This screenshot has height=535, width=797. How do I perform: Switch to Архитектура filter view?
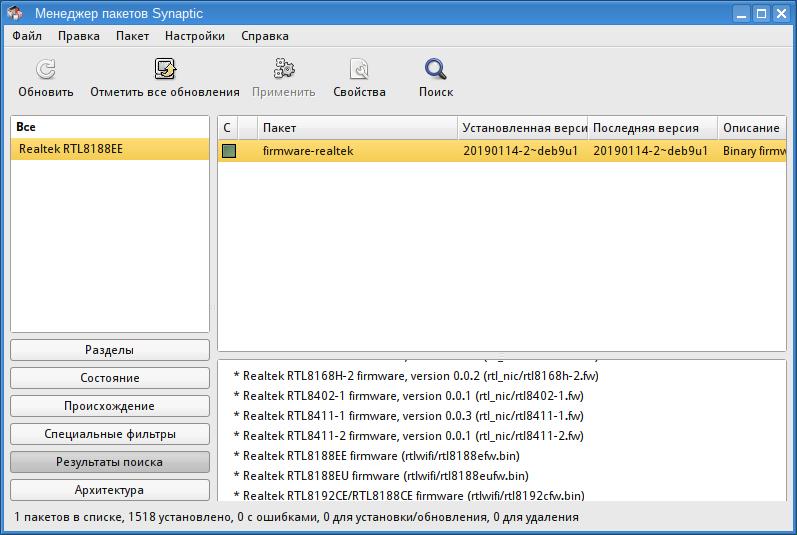click(x=110, y=490)
